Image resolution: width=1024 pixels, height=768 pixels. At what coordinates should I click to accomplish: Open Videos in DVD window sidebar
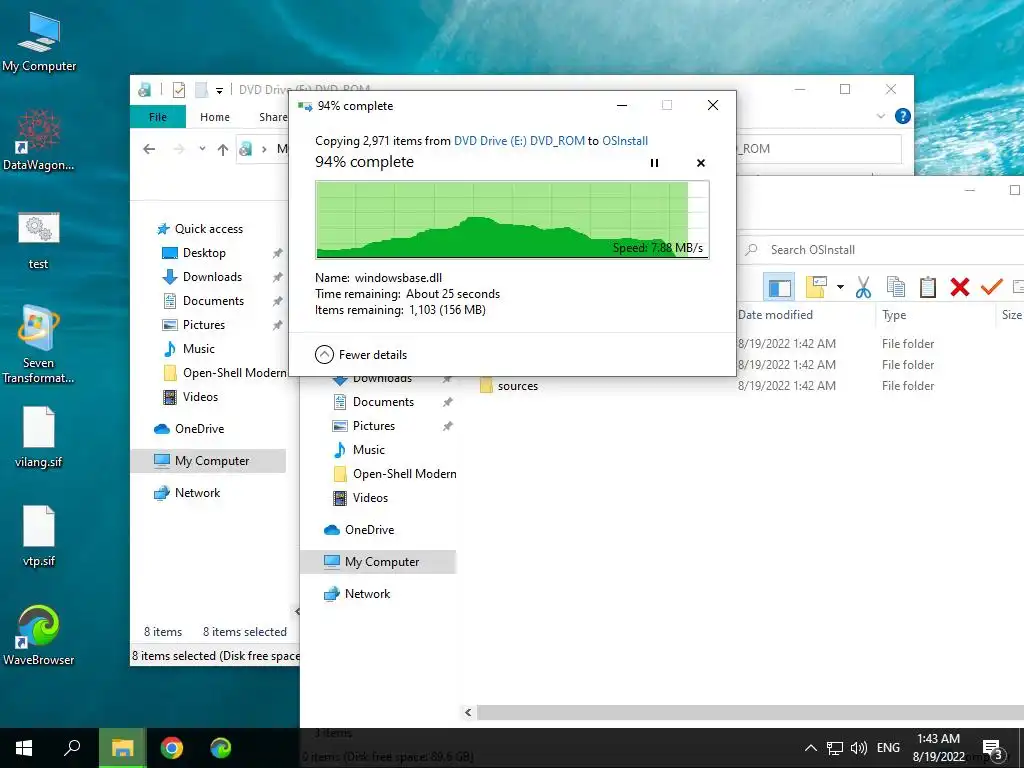(x=190, y=397)
